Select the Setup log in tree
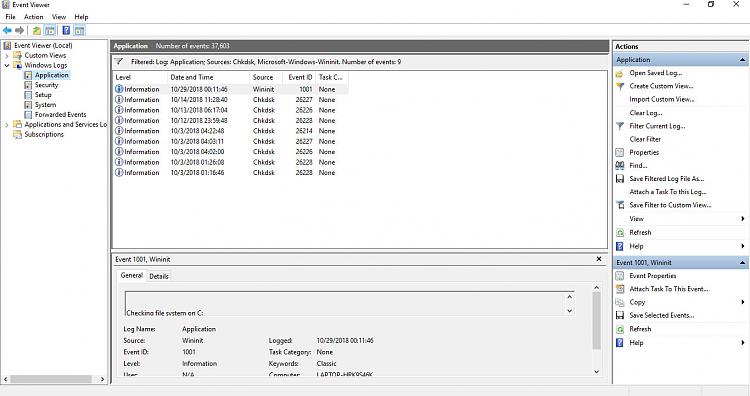This screenshot has height=396, width=750. tap(43, 95)
